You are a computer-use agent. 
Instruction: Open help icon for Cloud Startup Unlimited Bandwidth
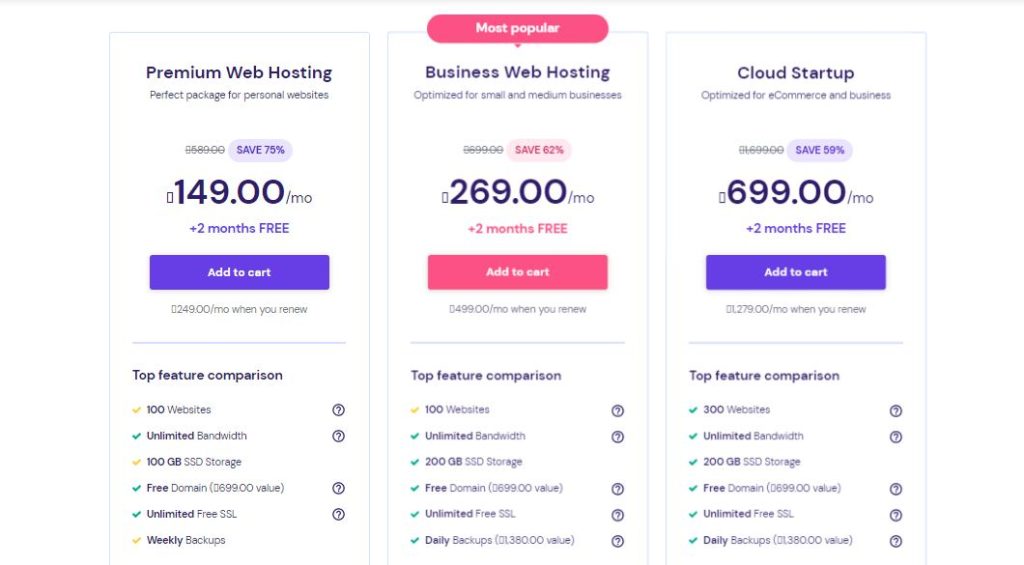tap(896, 437)
